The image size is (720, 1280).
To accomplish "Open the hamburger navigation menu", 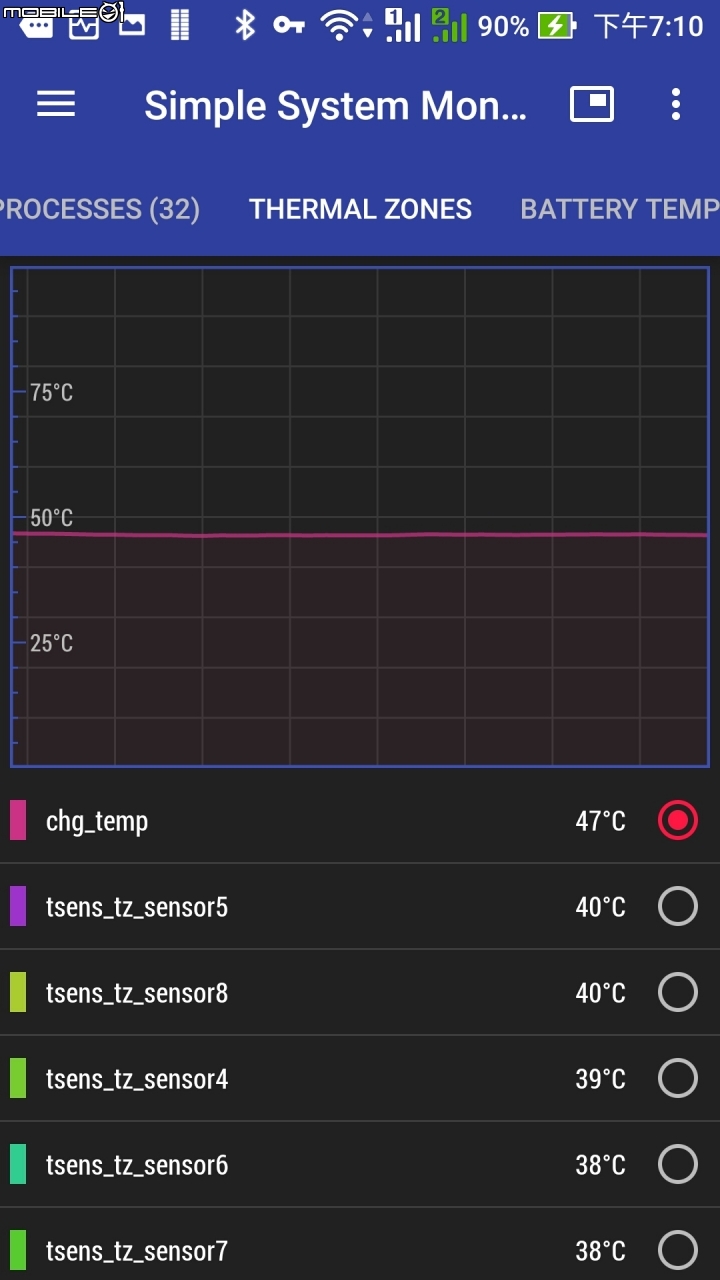I will pyautogui.click(x=56, y=104).
